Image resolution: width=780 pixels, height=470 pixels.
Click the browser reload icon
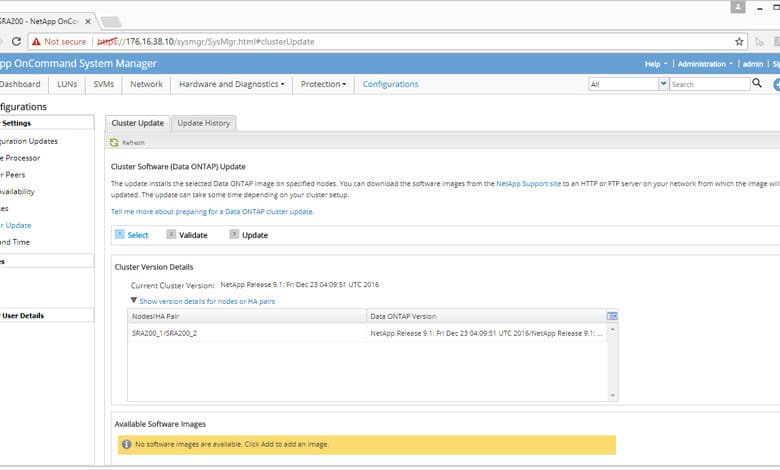pyautogui.click(x=16, y=41)
